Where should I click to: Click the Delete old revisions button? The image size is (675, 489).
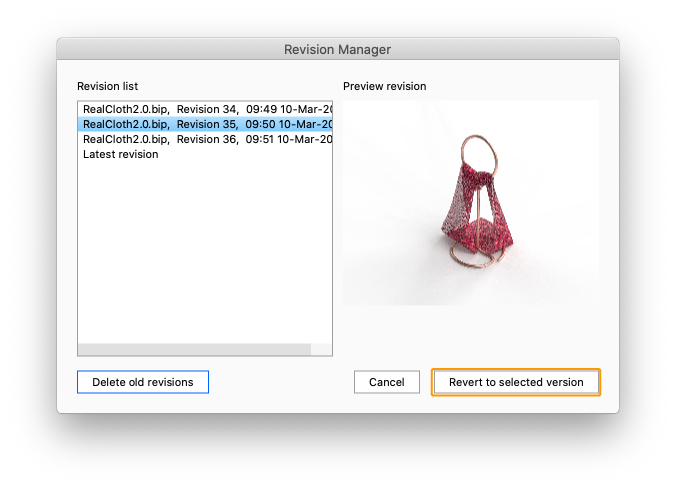143,382
